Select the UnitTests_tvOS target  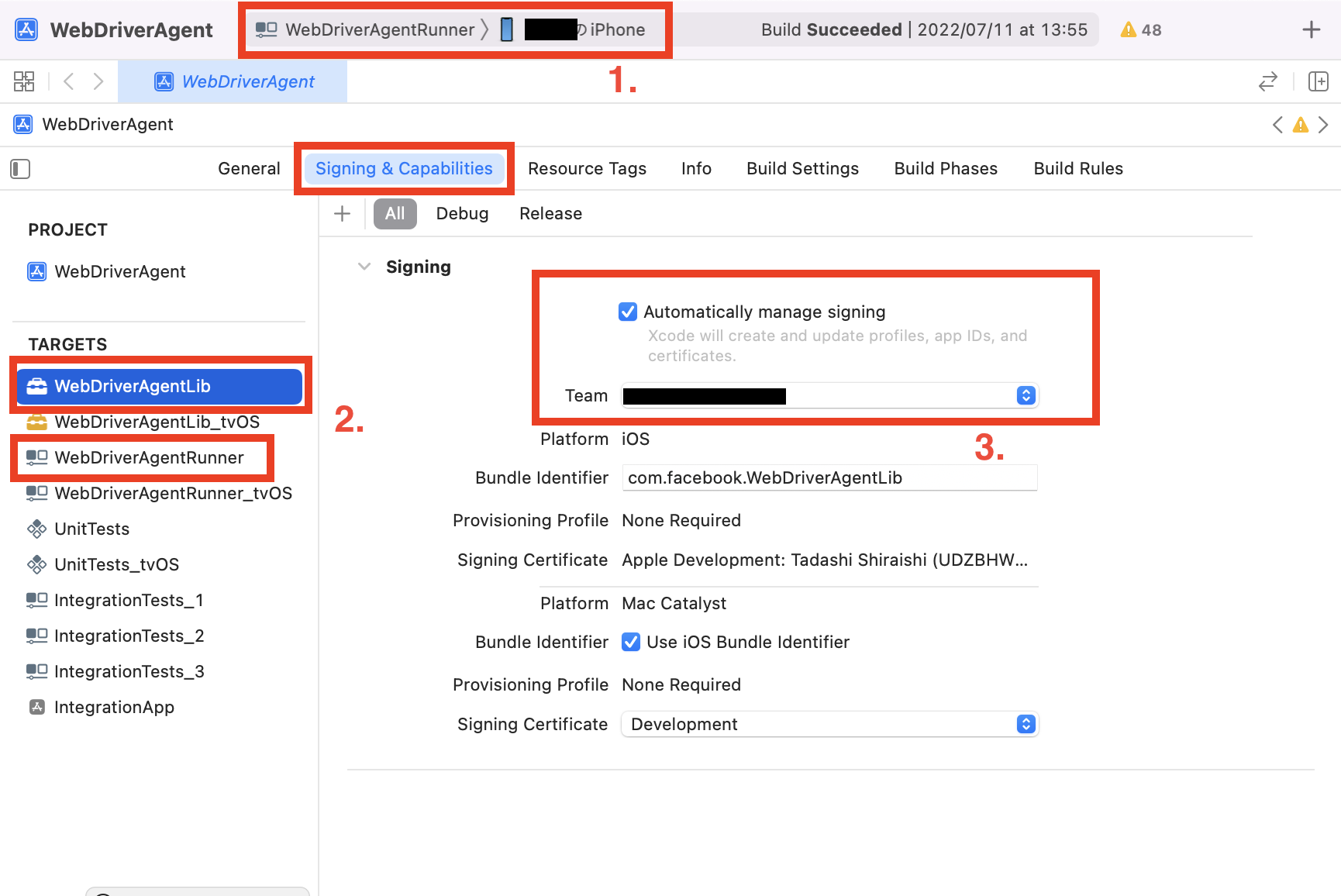(103, 564)
